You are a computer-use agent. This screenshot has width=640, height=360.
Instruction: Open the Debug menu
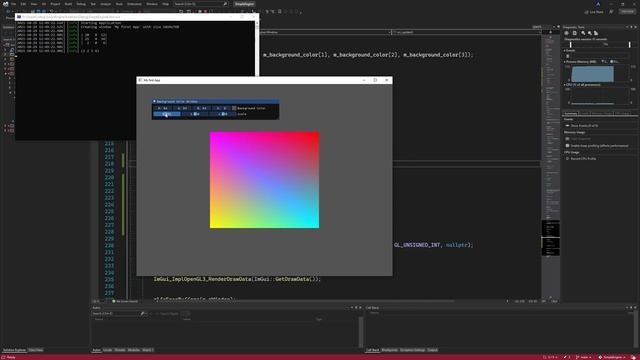coord(81,4)
